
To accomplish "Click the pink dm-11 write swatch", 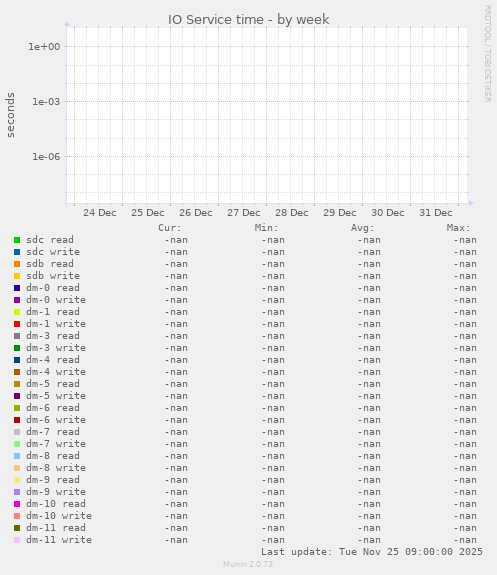I will click(x=17, y=540).
